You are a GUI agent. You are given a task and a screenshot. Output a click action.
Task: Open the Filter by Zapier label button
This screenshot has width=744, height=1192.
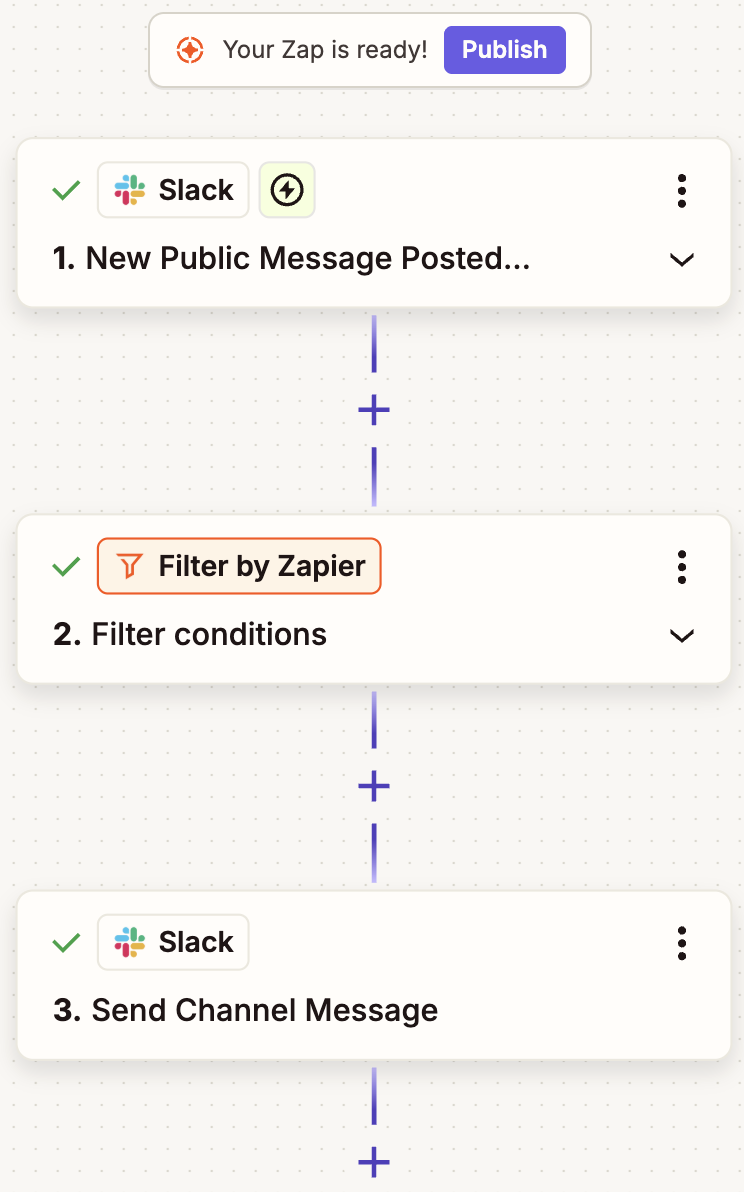tap(239, 566)
